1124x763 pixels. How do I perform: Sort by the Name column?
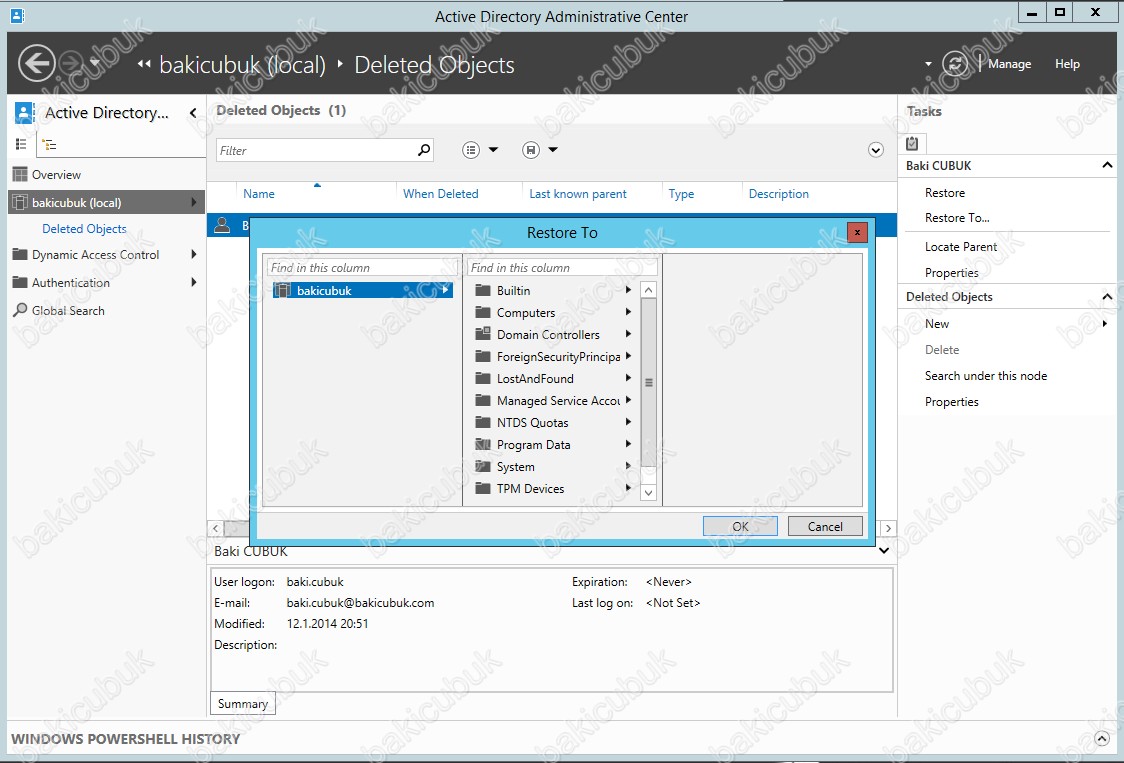[x=259, y=194]
